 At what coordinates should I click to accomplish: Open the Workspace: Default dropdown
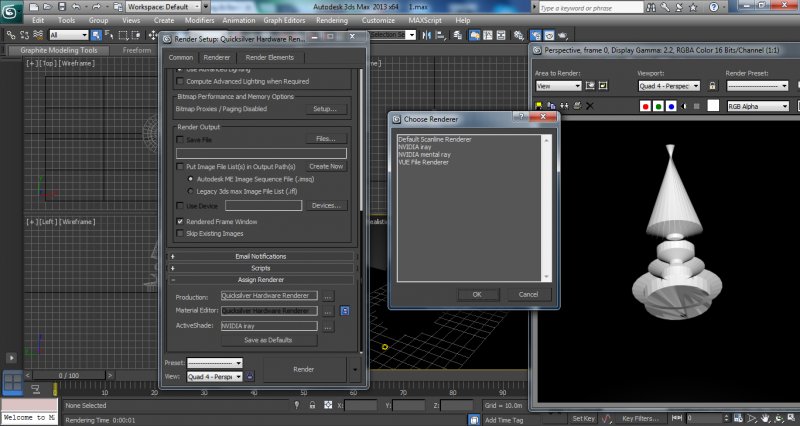pyautogui.click(x=164, y=7)
